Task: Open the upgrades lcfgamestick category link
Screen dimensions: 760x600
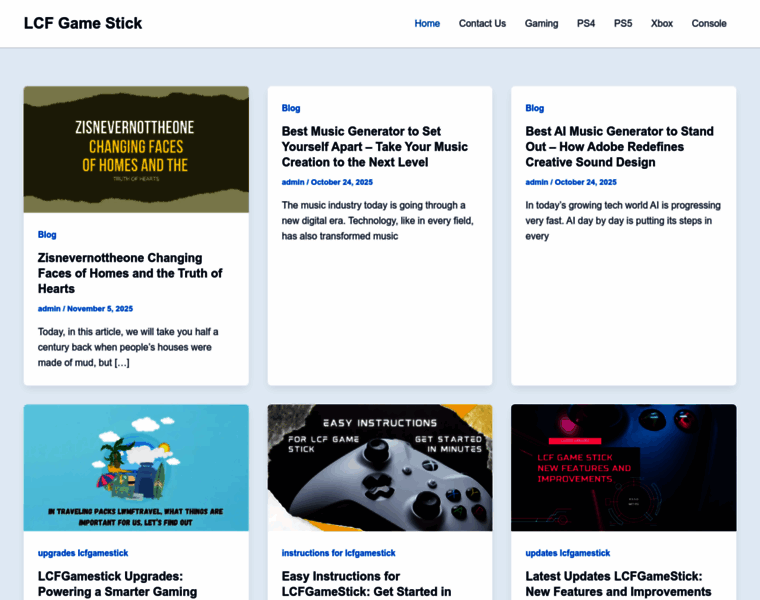Action: [83, 553]
